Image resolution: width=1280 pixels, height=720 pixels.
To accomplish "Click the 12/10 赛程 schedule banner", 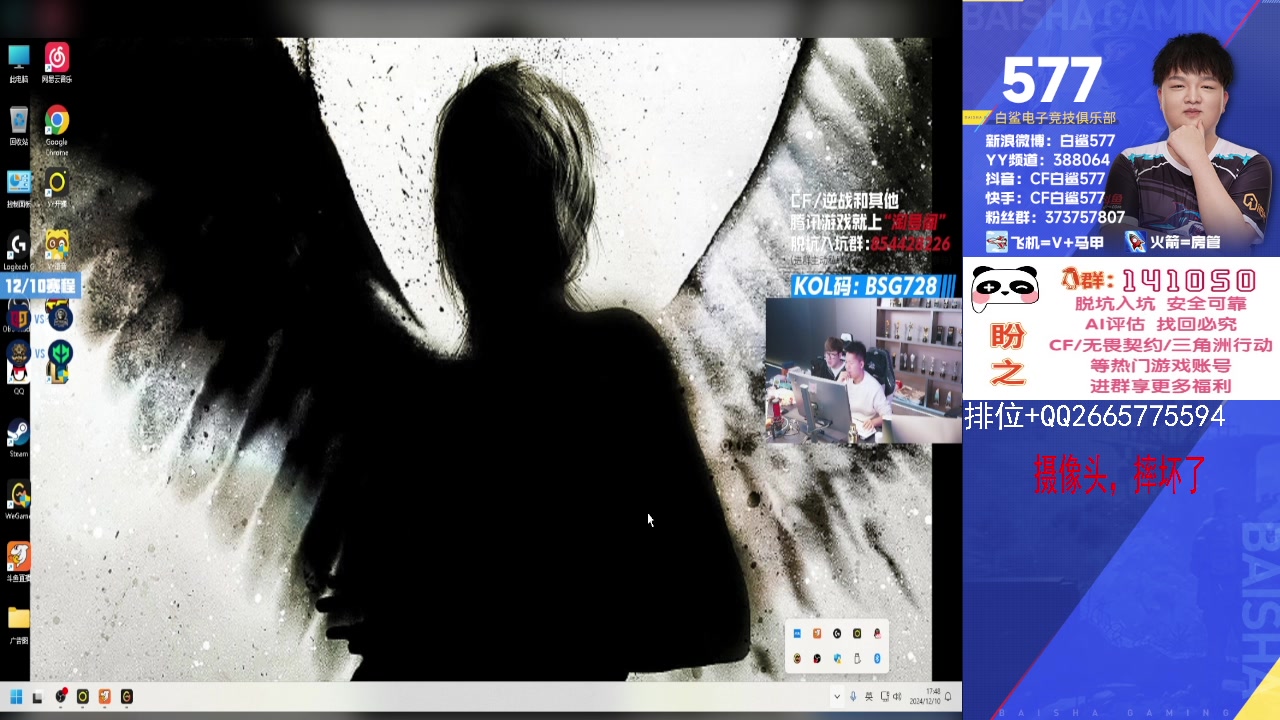I will (39, 286).
